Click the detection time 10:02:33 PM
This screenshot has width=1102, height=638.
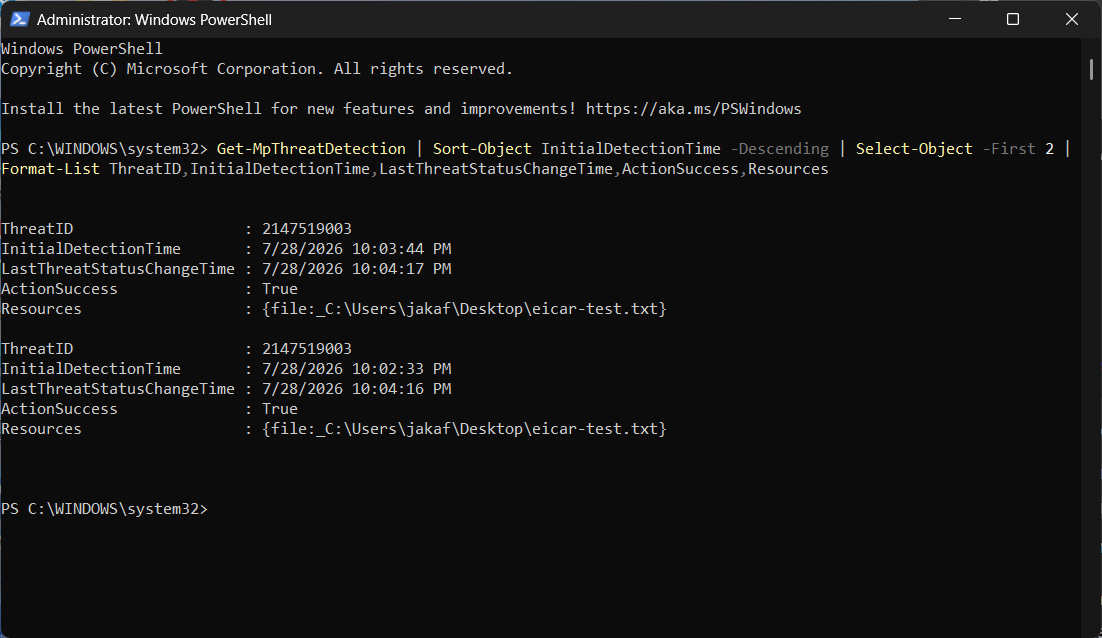click(401, 369)
